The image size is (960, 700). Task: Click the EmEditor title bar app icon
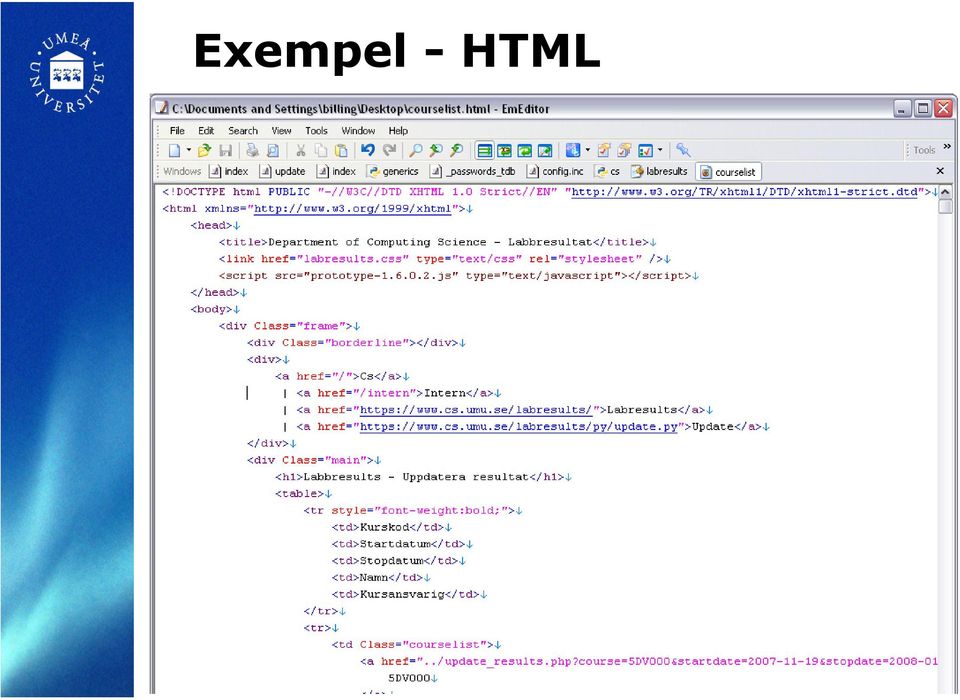click(162, 108)
